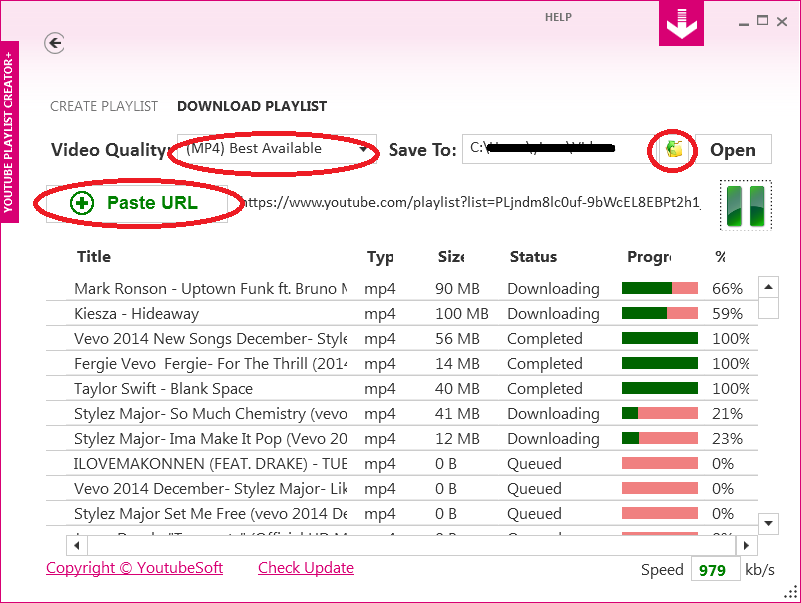Click the Type column header

tap(380, 257)
